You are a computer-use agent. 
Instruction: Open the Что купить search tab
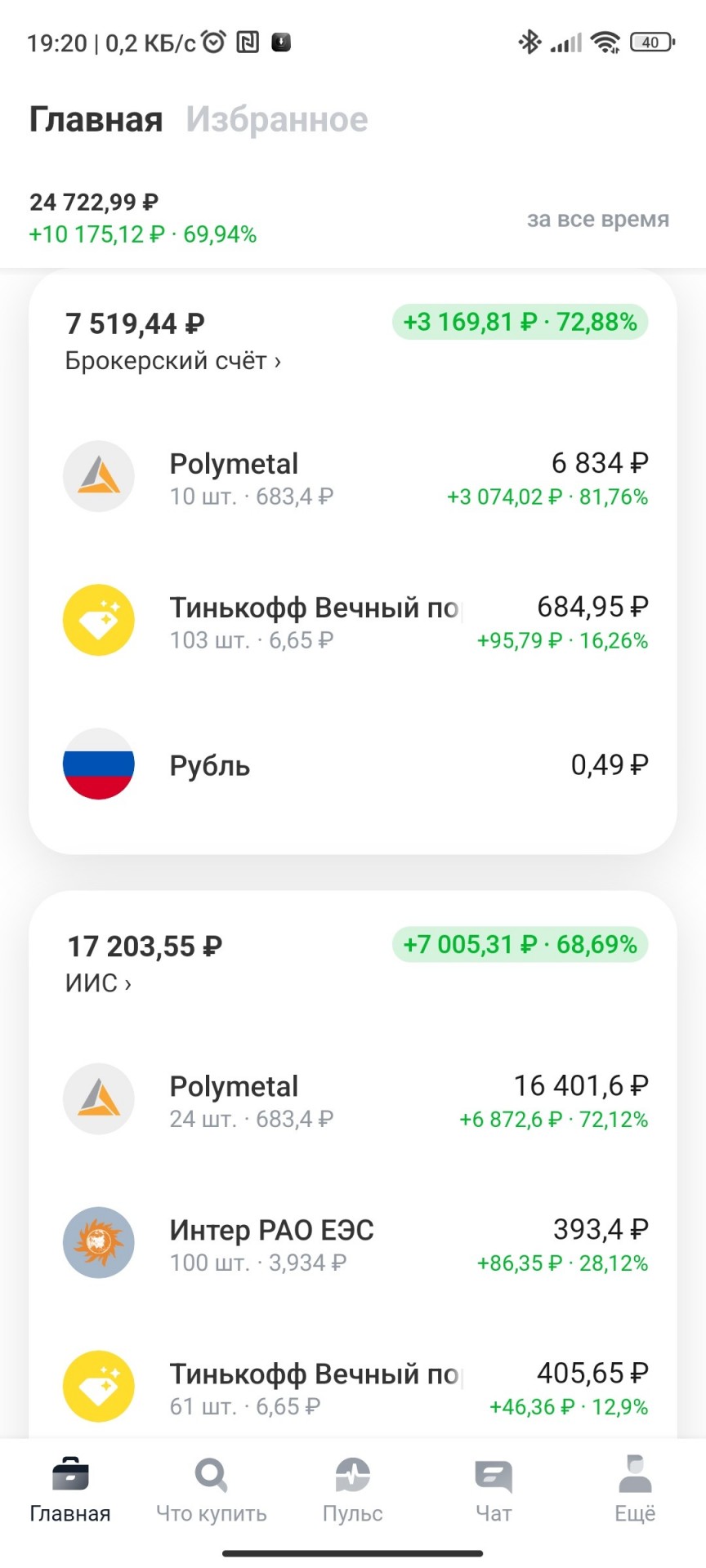(x=211, y=1490)
